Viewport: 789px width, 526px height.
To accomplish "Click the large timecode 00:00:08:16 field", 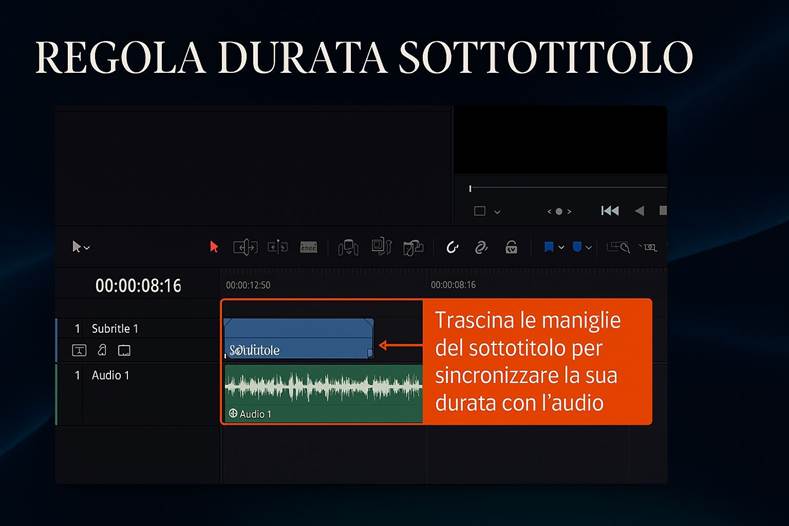I will tap(138, 286).
